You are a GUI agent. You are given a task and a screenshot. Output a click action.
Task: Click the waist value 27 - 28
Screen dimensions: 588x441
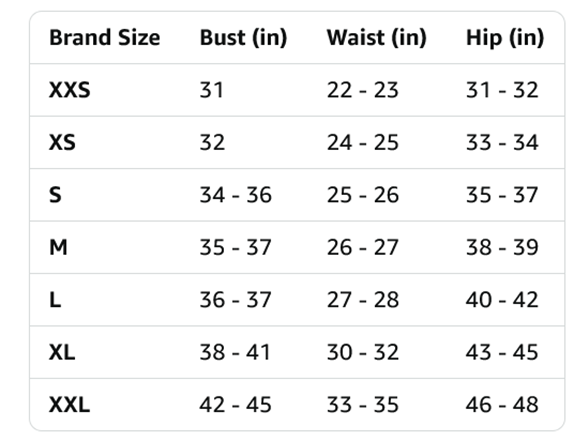click(363, 300)
